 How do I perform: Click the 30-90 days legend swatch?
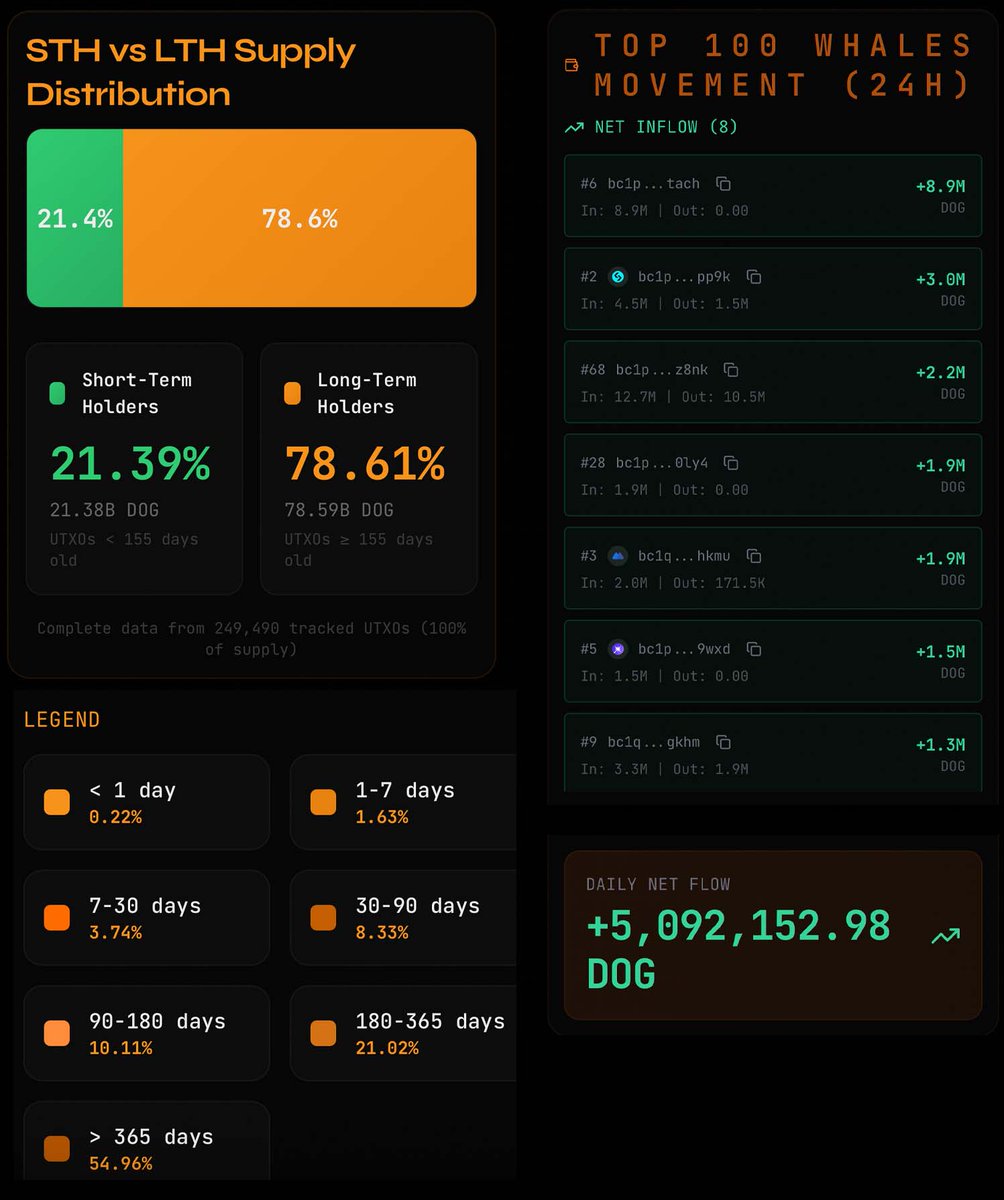pos(323,918)
